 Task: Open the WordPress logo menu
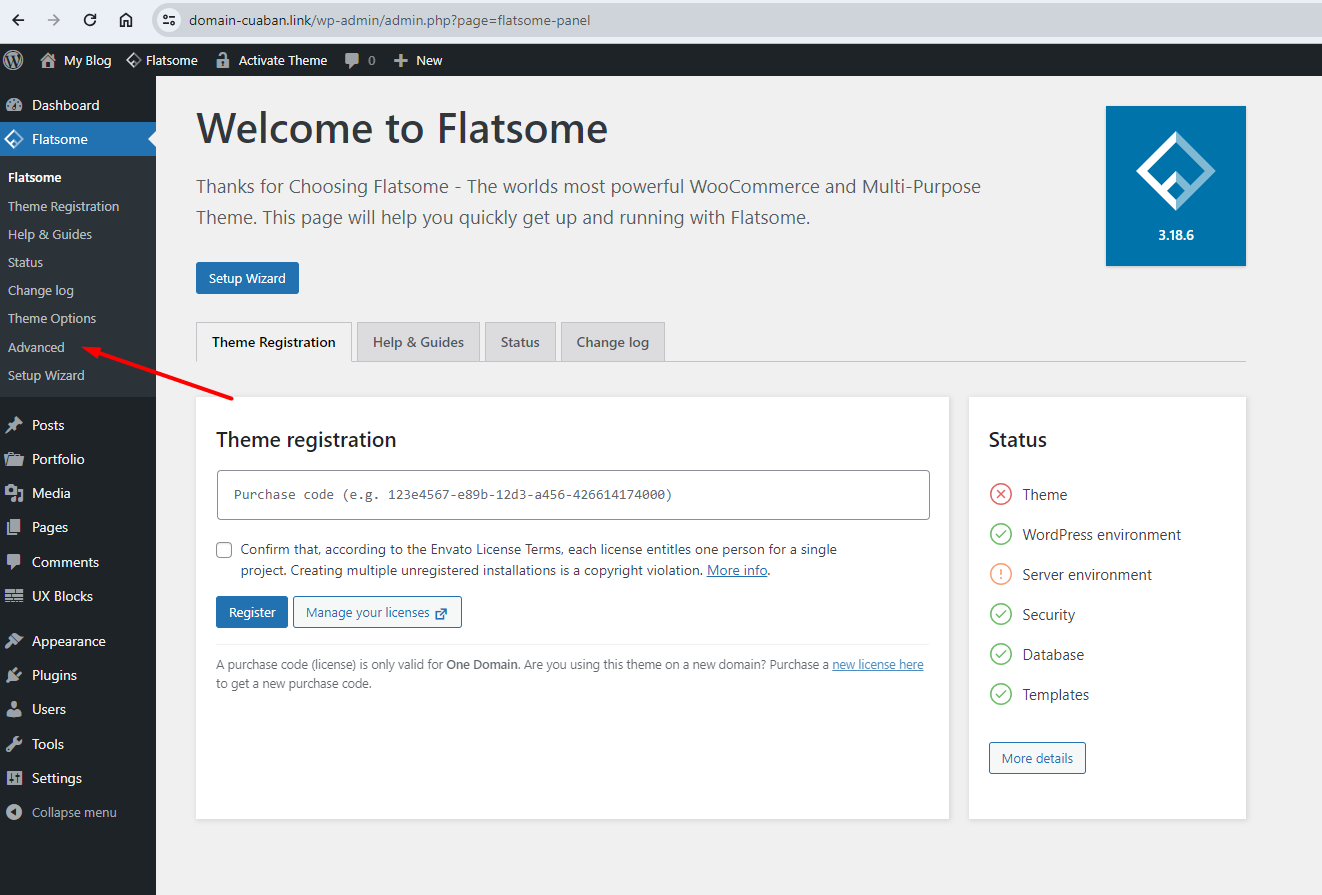(x=13, y=60)
